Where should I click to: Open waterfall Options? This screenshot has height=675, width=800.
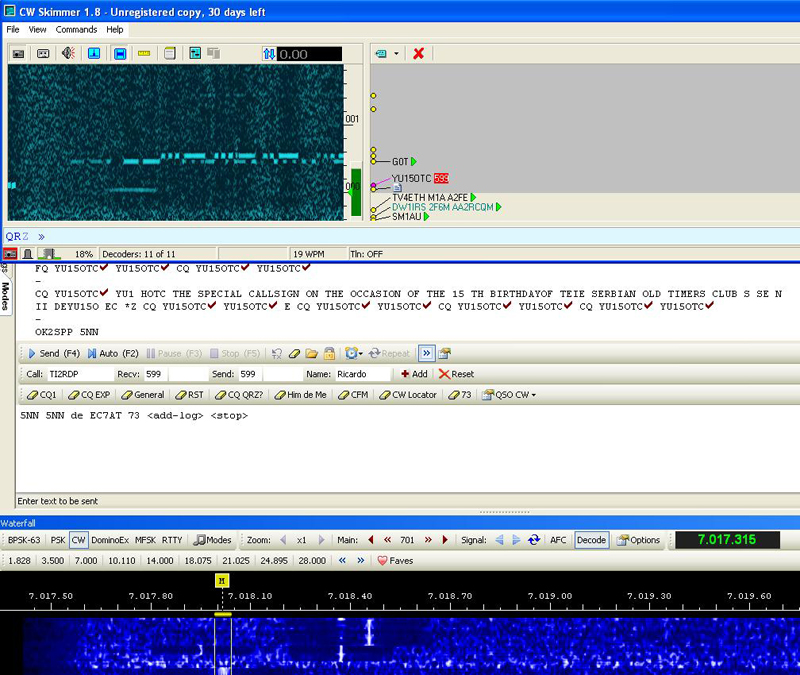[x=638, y=540]
